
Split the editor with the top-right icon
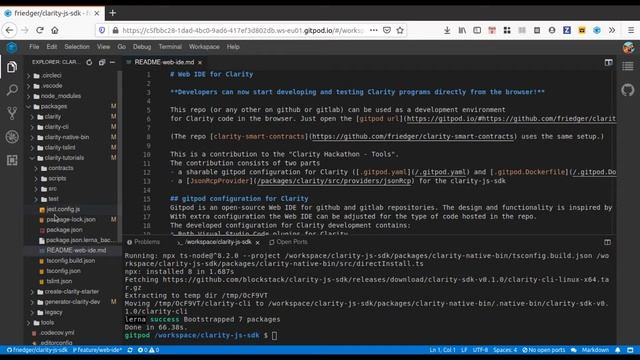point(609,62)
